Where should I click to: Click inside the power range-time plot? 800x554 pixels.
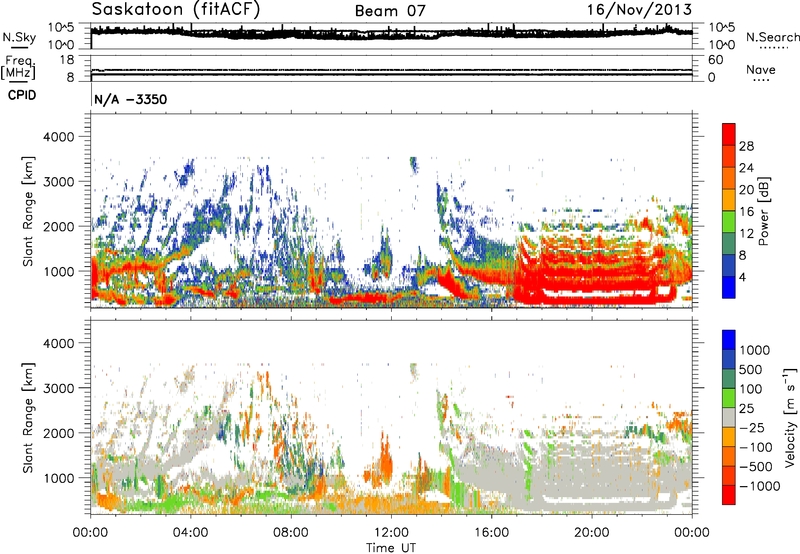point(391,211)
